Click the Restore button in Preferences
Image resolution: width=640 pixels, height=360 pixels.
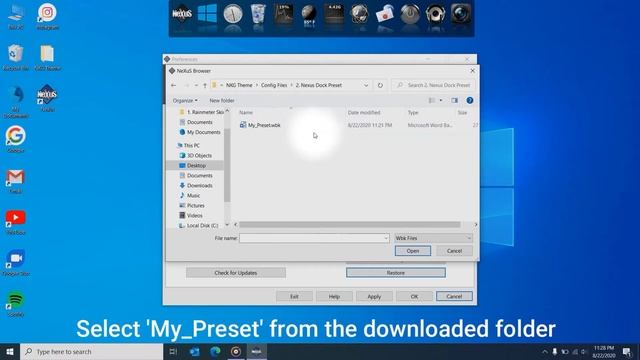point(396,273)
